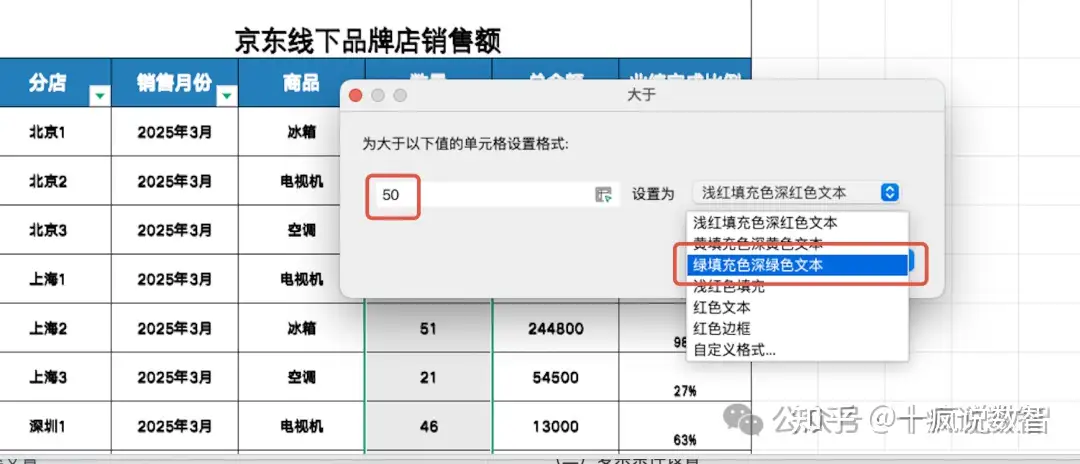1080x464 pixels.
Task: Select the amount cell 244800
Action: (x=555, y=328)
